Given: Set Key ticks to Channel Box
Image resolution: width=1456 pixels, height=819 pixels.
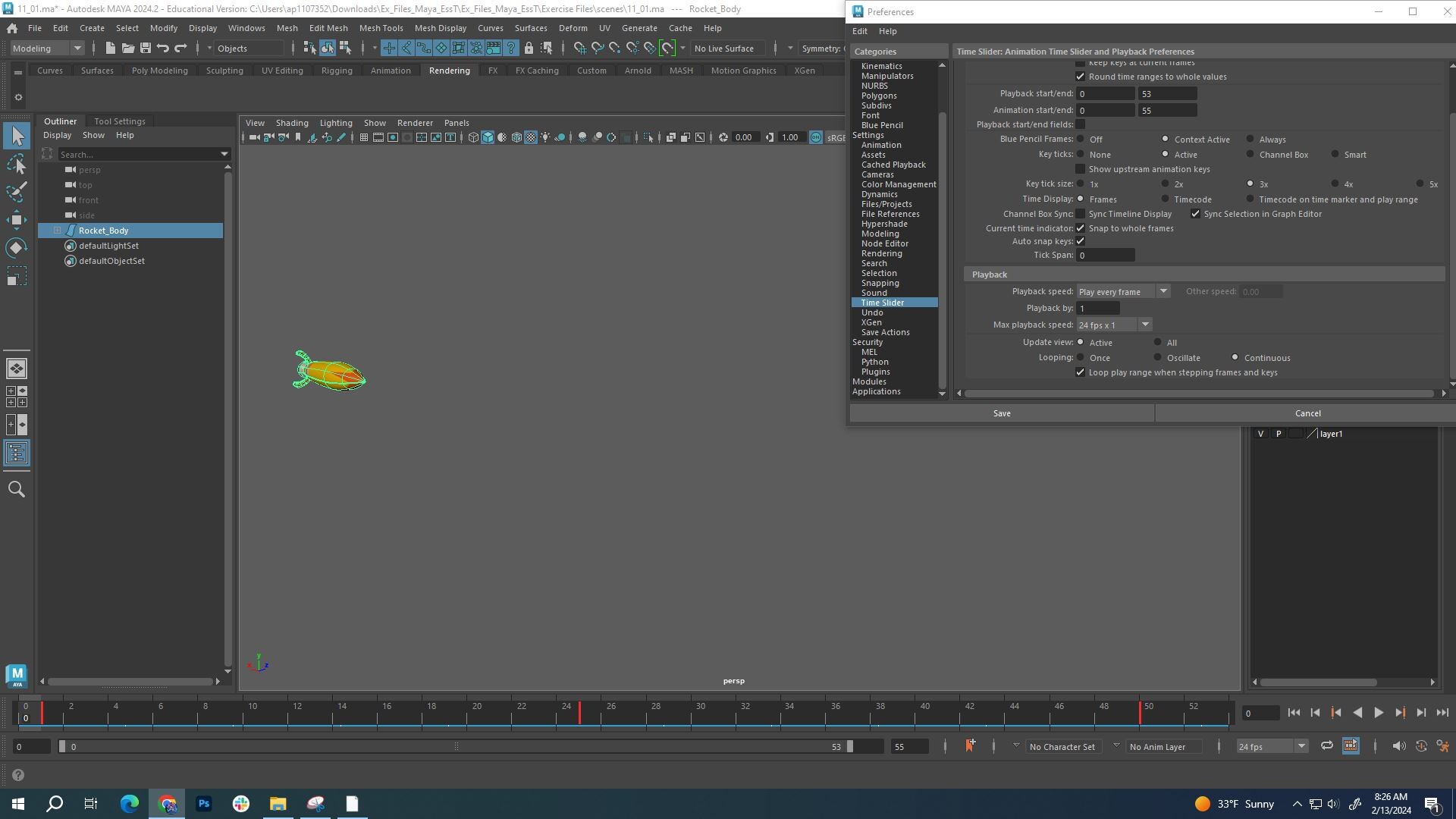Looking at the screenshot, I should pyautogui.click(x=1248, y=154).
